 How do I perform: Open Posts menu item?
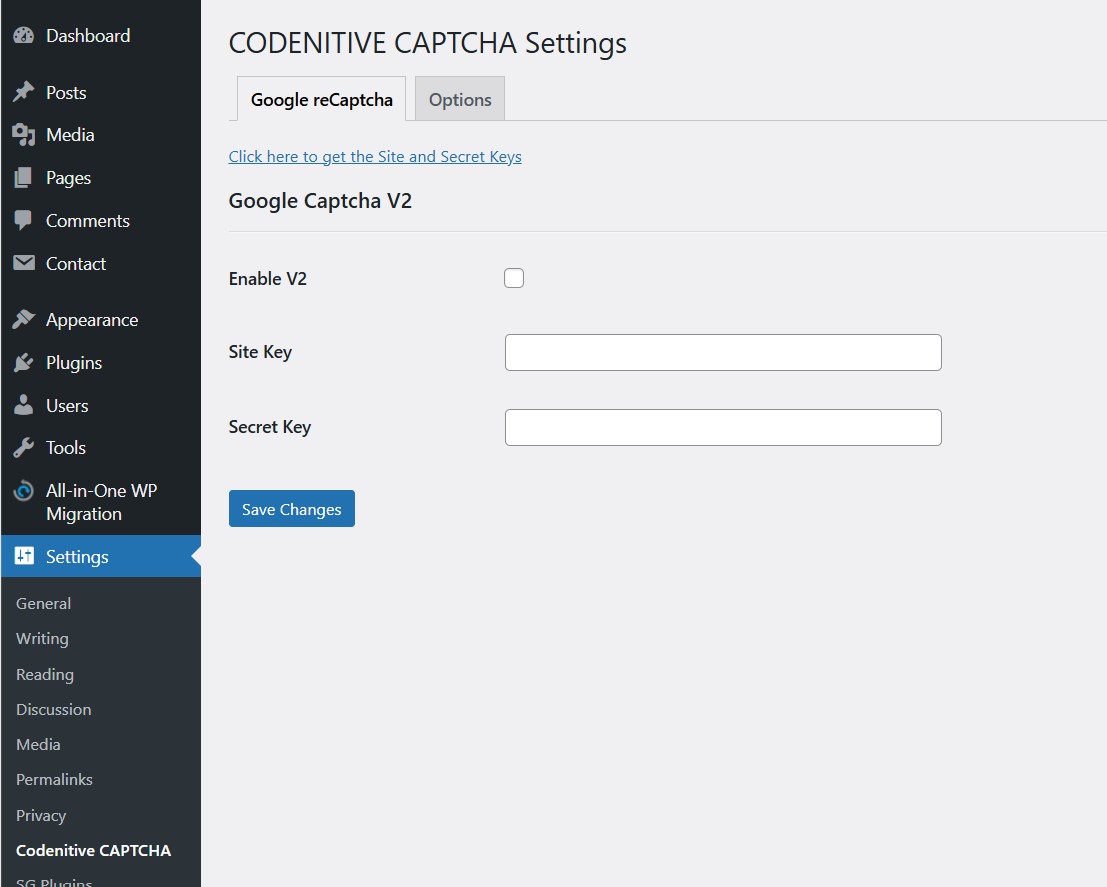[x=66, y=93]
